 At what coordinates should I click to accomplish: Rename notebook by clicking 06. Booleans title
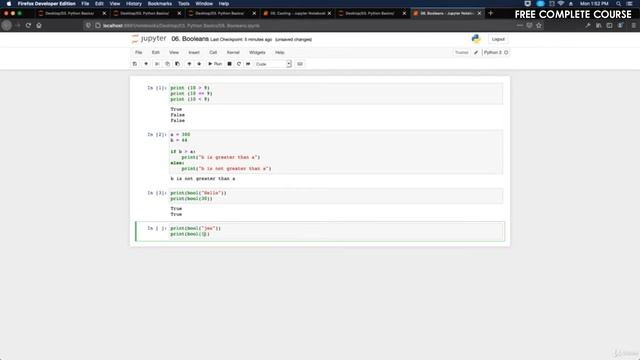point(190,39)
